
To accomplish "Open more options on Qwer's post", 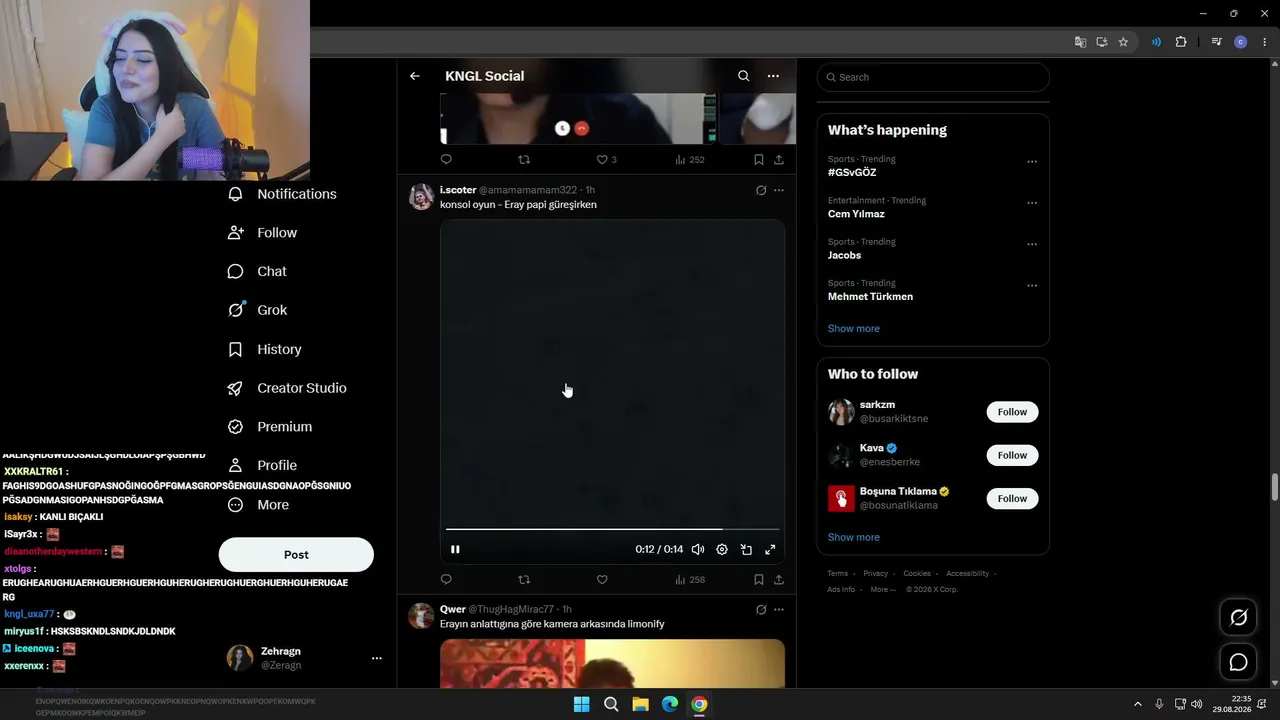I will (779, 609).
